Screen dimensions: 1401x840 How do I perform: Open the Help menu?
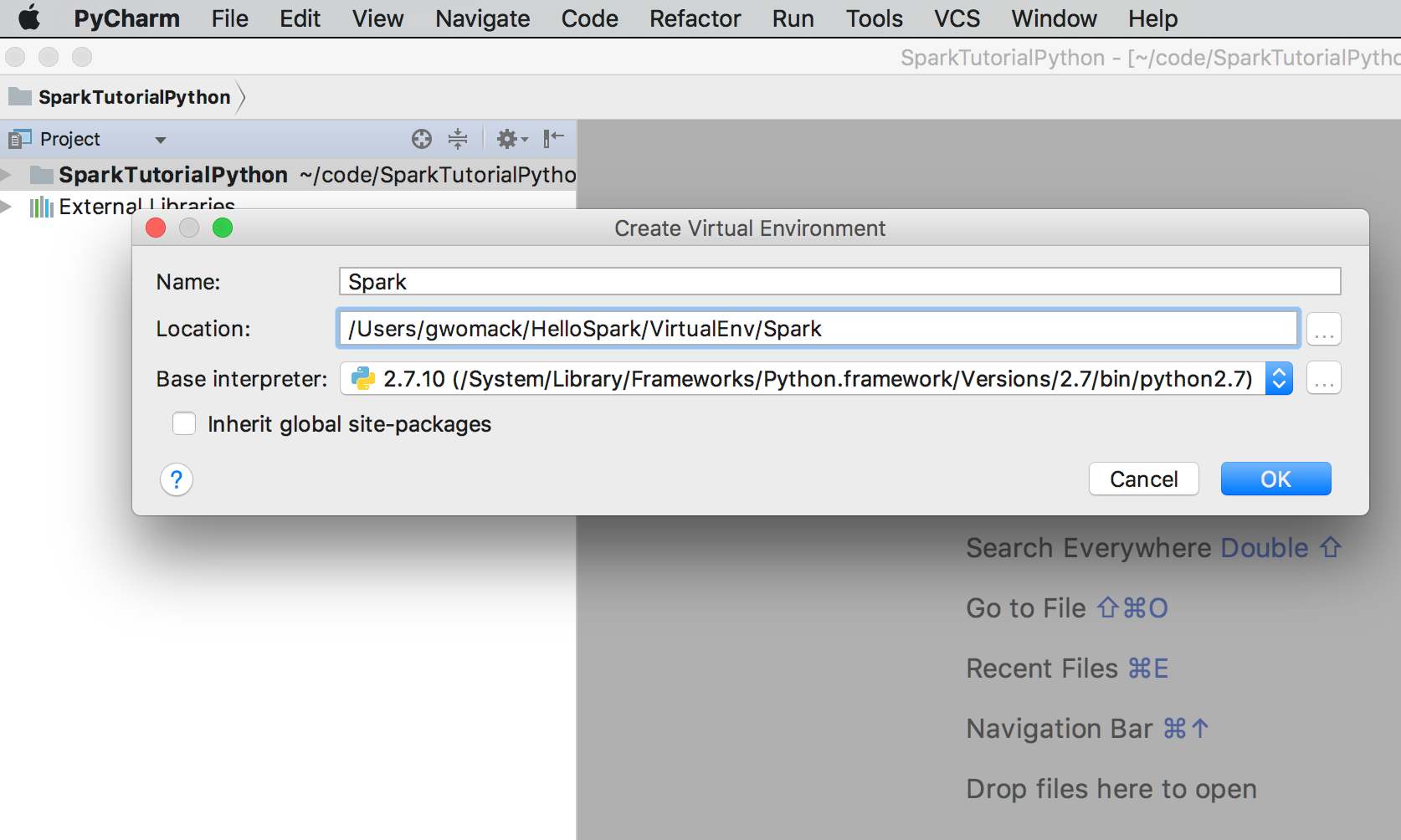[1152, 18]
